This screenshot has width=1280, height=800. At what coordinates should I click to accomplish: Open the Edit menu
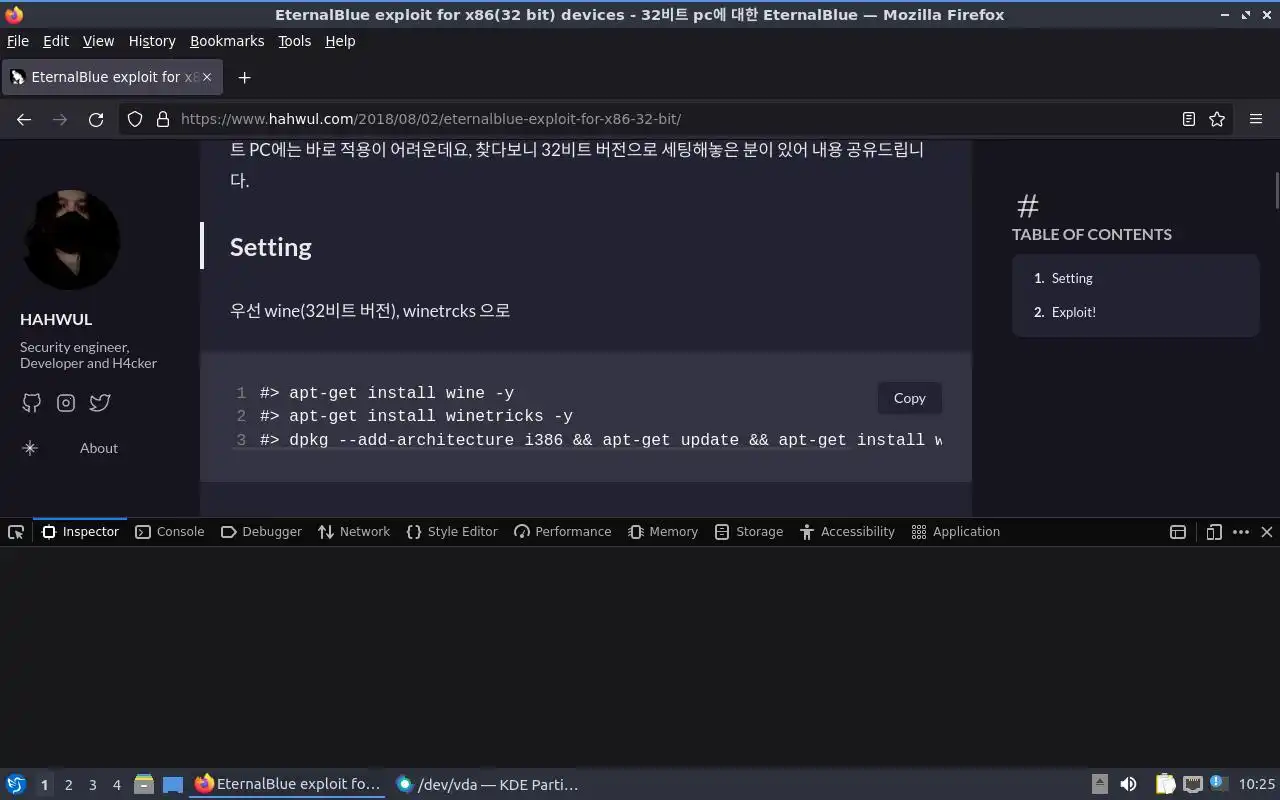56,41
